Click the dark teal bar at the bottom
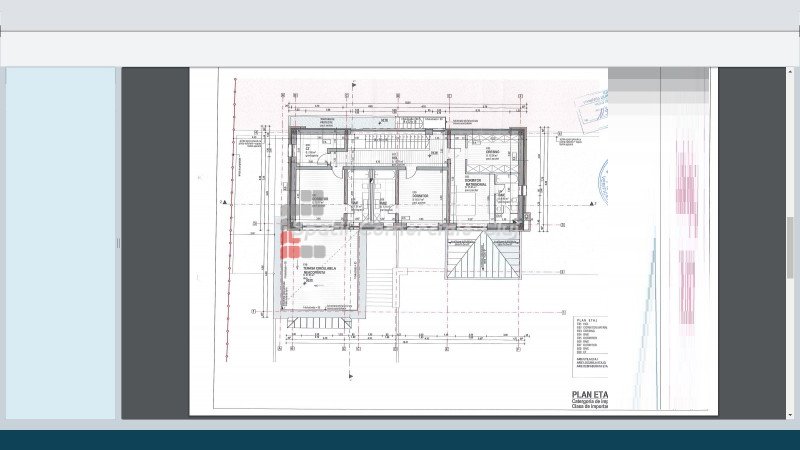The width and height of the screenshot is (800, 450). [x=400, y=440]
